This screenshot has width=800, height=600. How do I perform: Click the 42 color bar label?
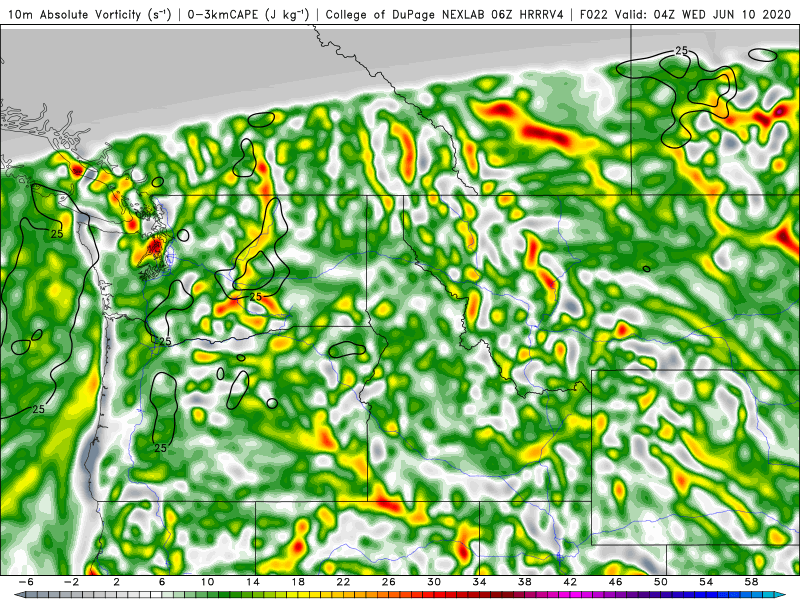click(570, 582)
